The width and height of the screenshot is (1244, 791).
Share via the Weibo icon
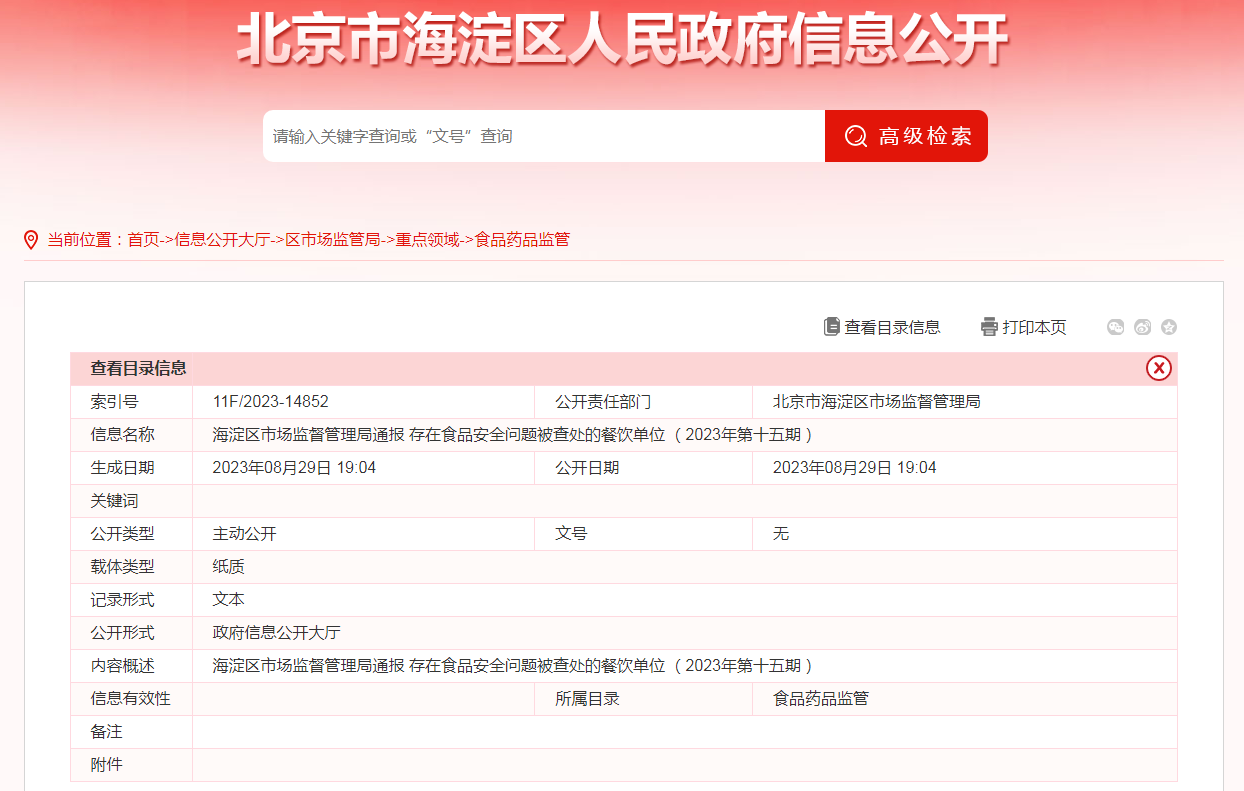(1143, 327)
